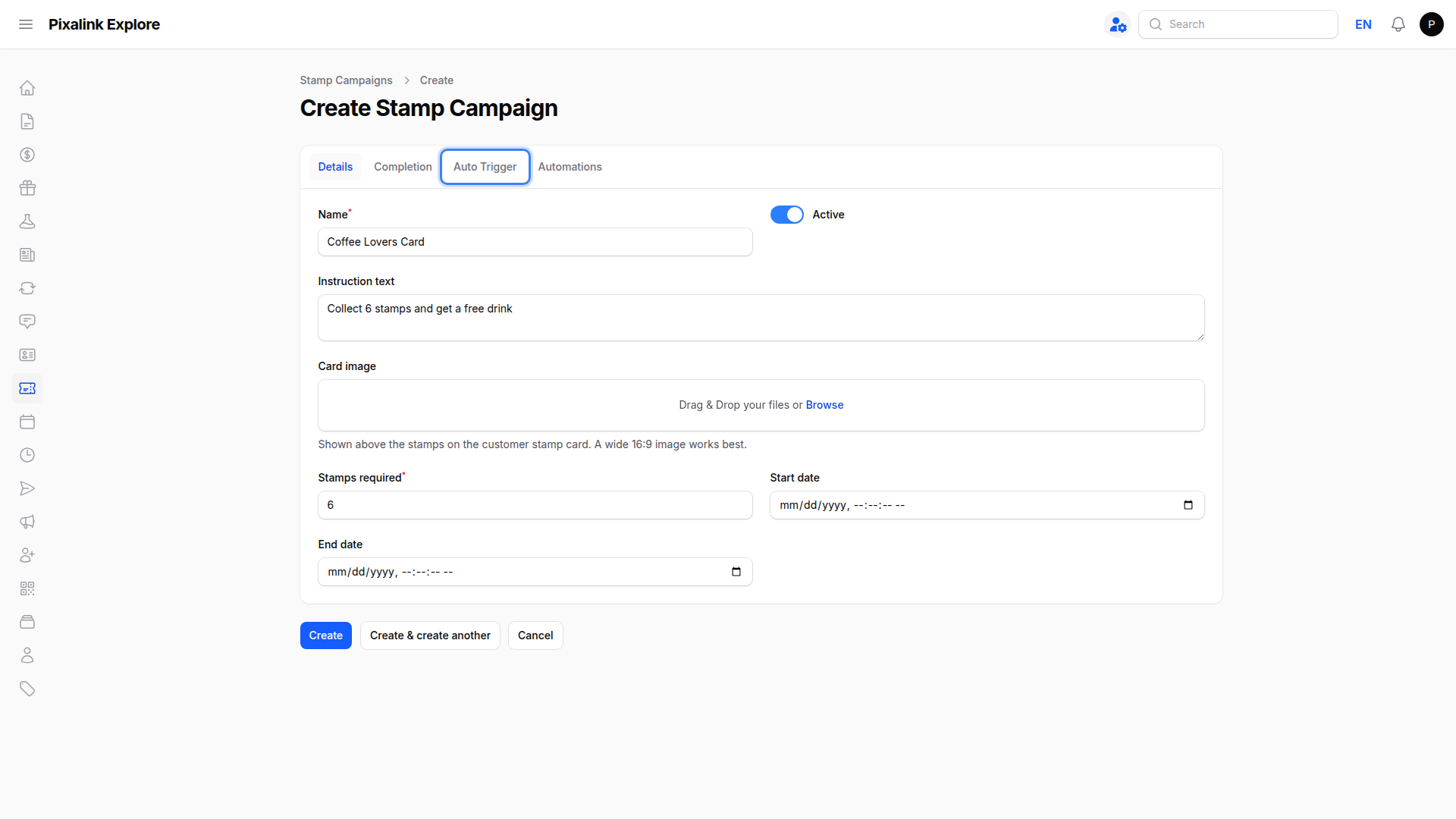The width and height of the screenshot is (1456, 819).
Task: Go to Stamp Campaigns breadcrumb
Action: coord(346,80)
